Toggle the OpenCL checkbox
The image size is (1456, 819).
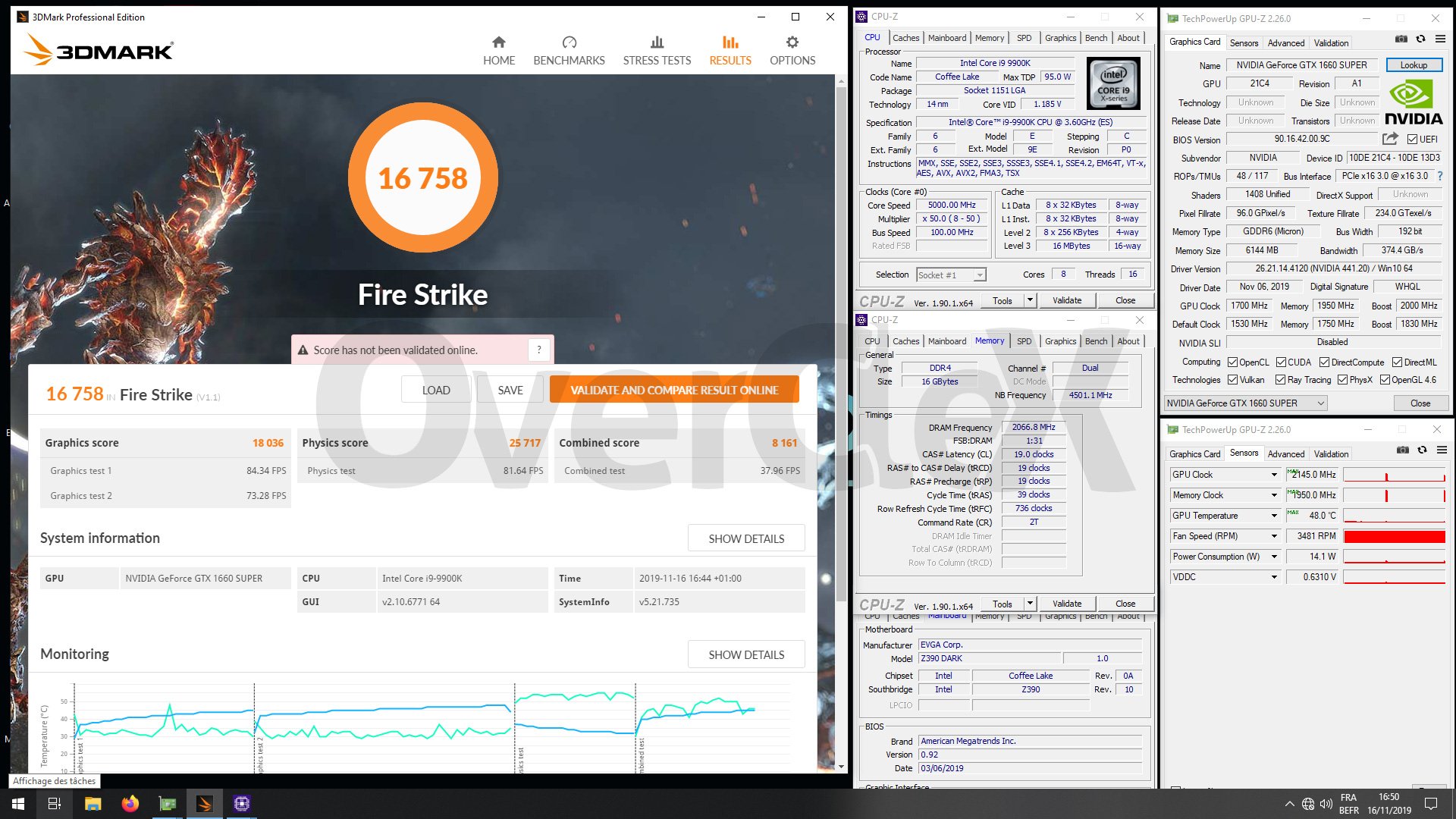point(1232,362)
